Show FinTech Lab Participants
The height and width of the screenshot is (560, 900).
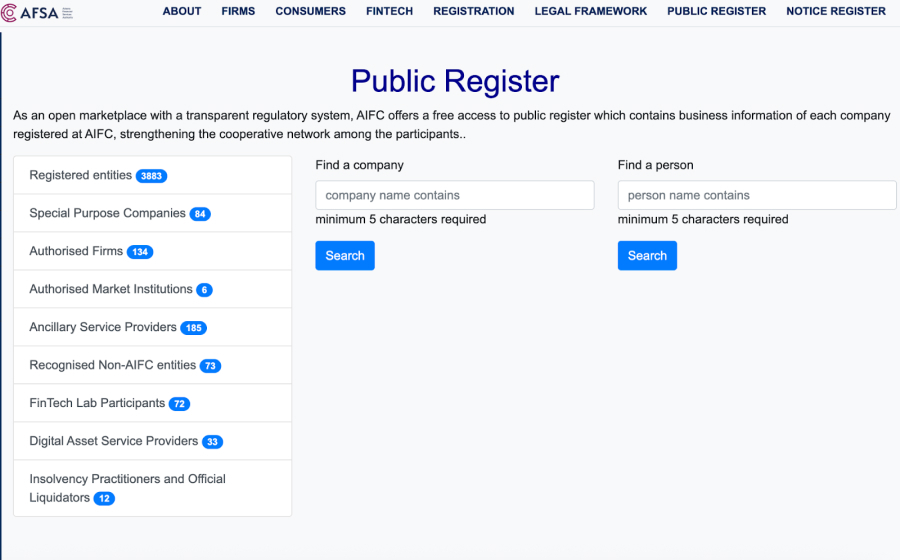click(97, 404)
